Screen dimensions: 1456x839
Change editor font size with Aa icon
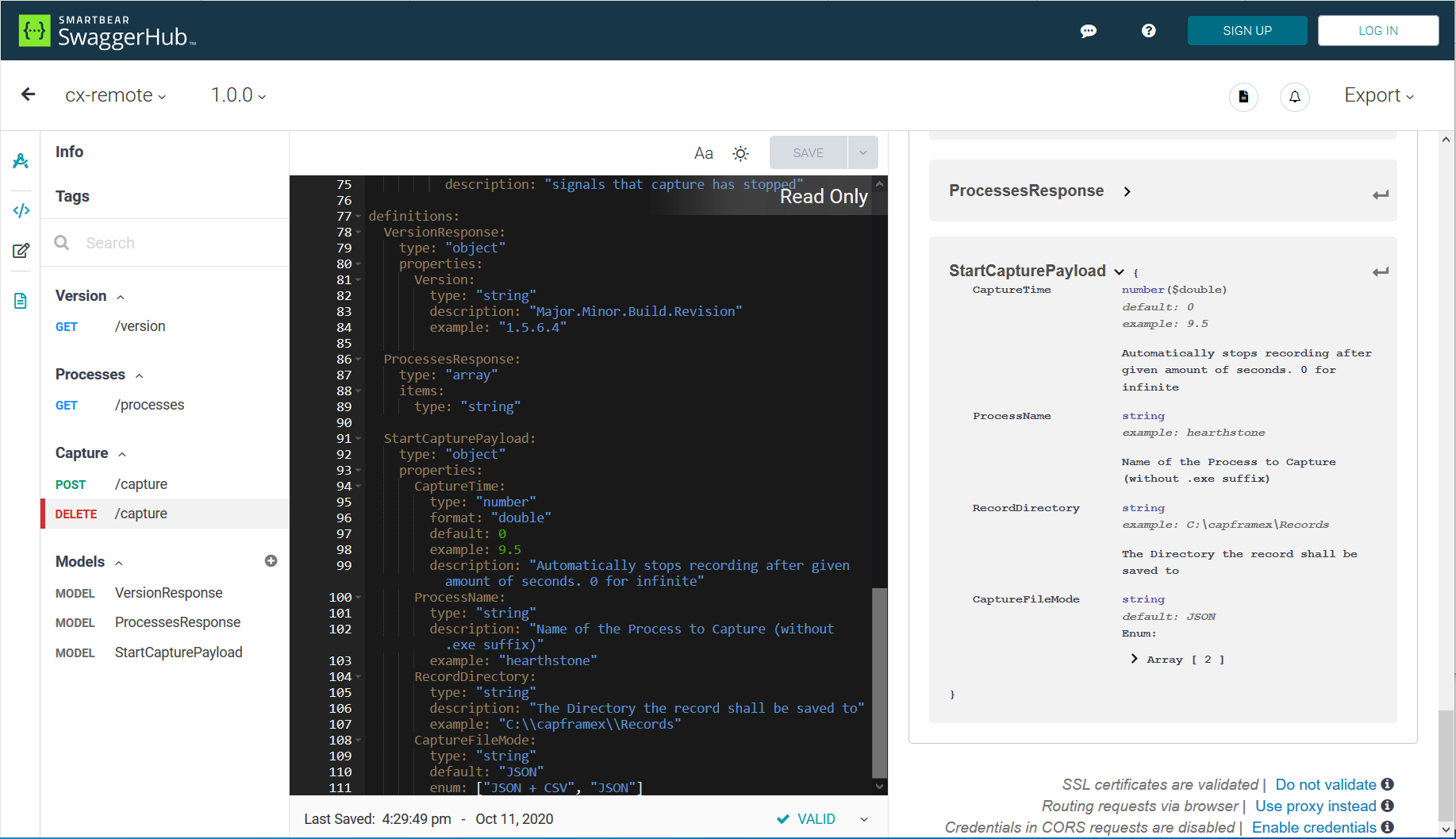pos(704,153)
